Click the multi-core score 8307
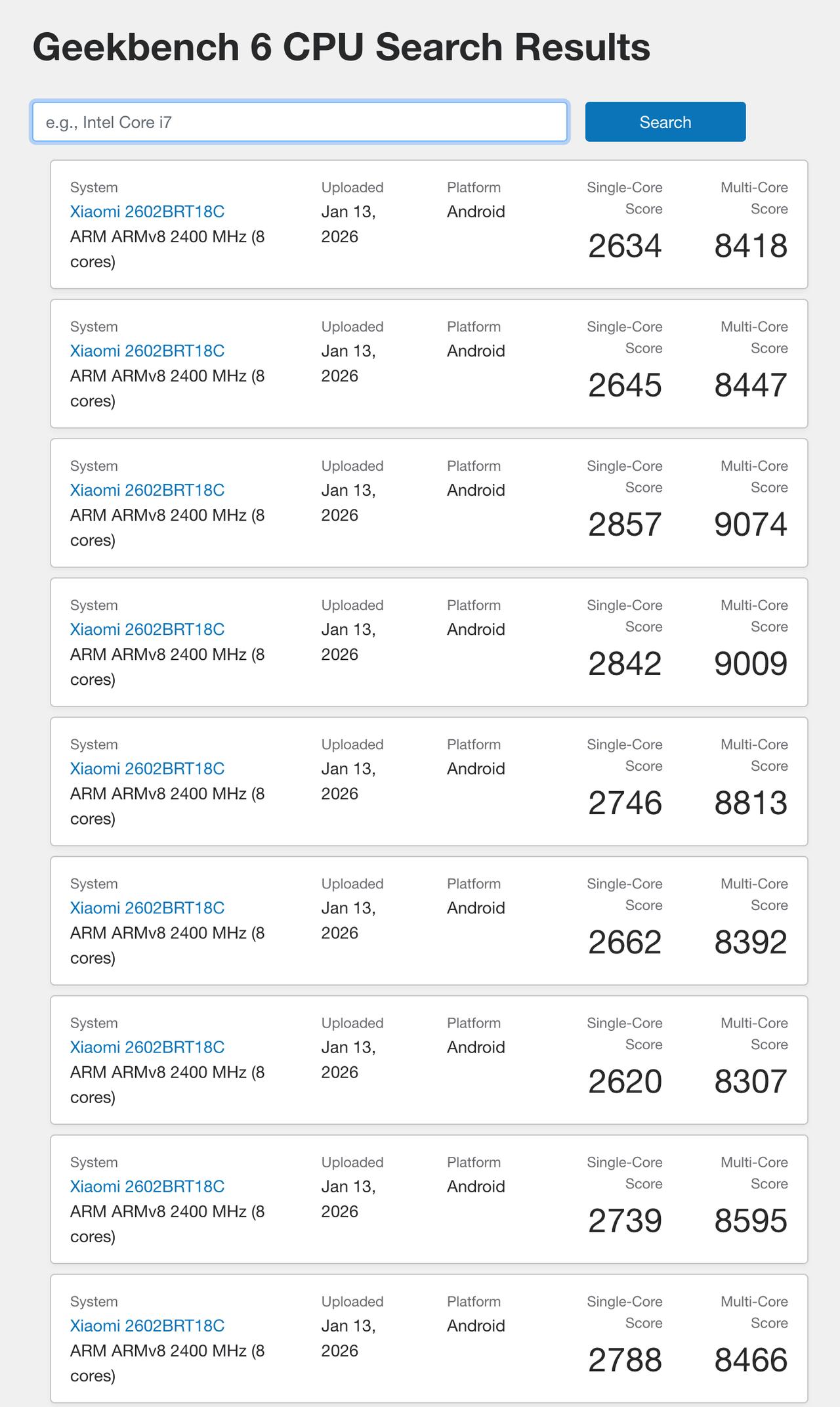The width and height of the screenshot is (840, 1407). pos(751,1081)
